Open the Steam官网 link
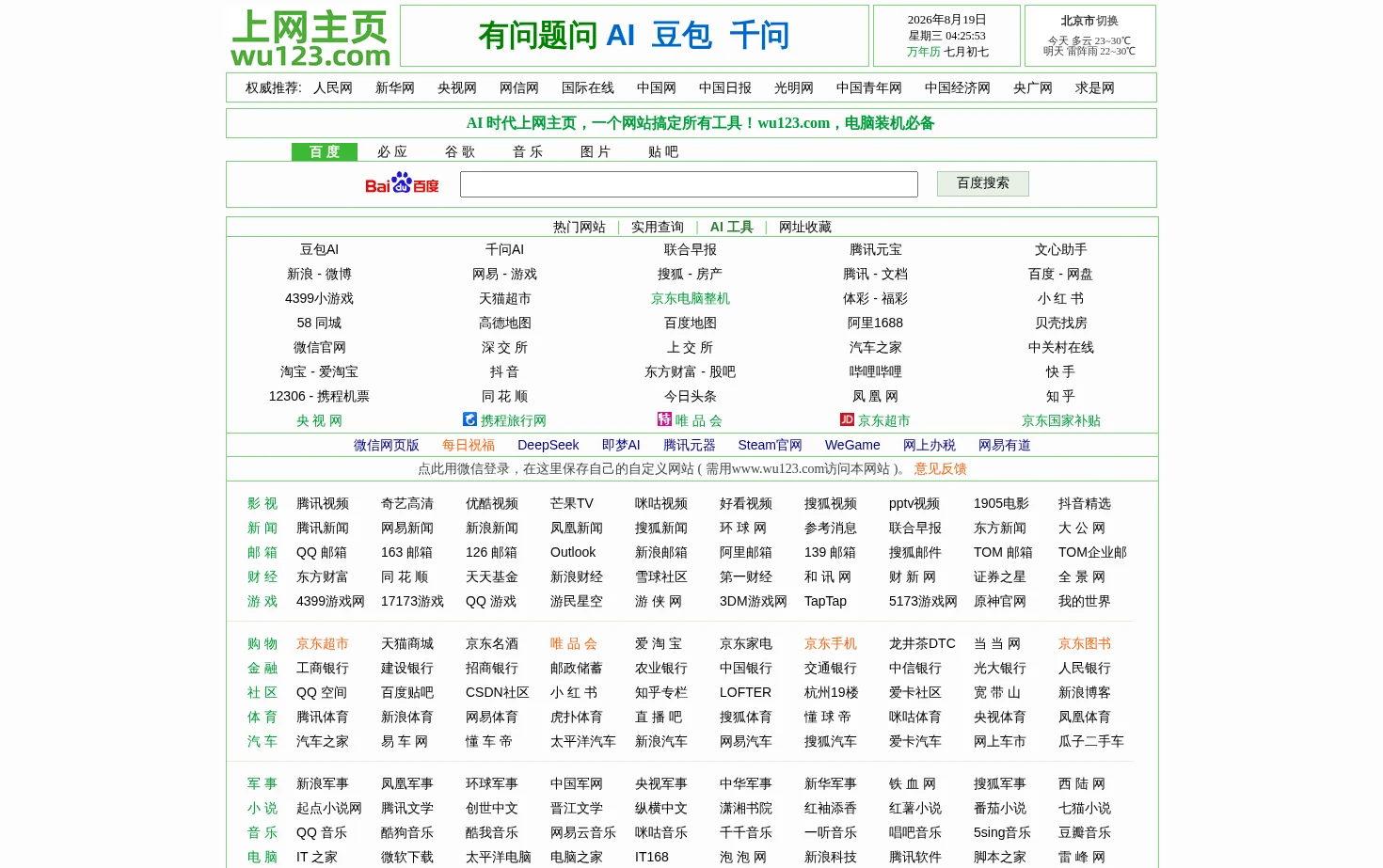The image size is (1383, 868). pyautogui.click(x=771, y=446)
